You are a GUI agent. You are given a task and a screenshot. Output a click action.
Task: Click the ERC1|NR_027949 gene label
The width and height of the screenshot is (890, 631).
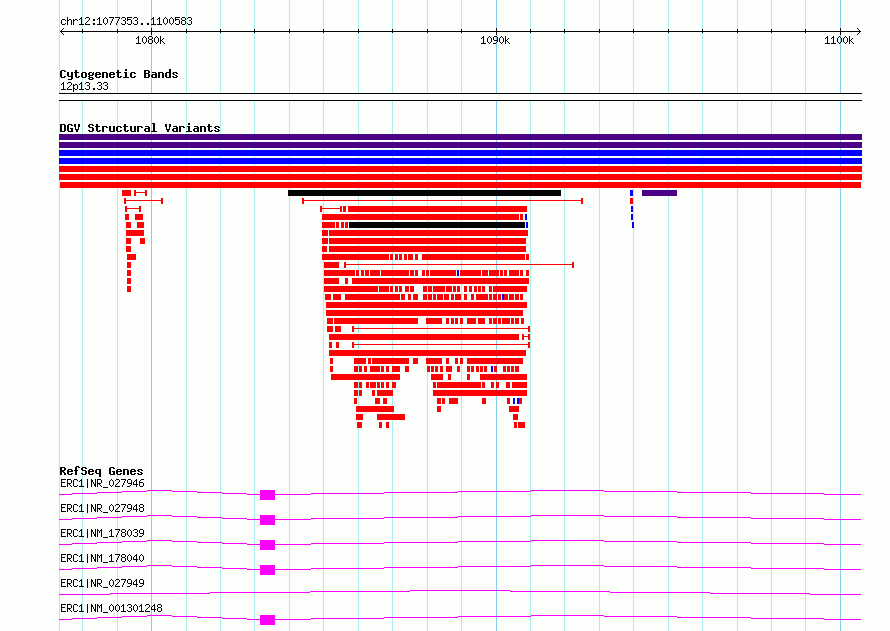click(x=102, y=583)
